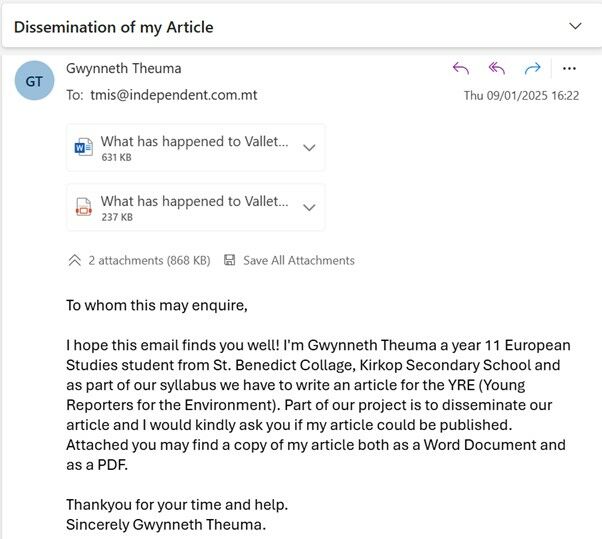Click Save All Attachments

click(298, 260)
